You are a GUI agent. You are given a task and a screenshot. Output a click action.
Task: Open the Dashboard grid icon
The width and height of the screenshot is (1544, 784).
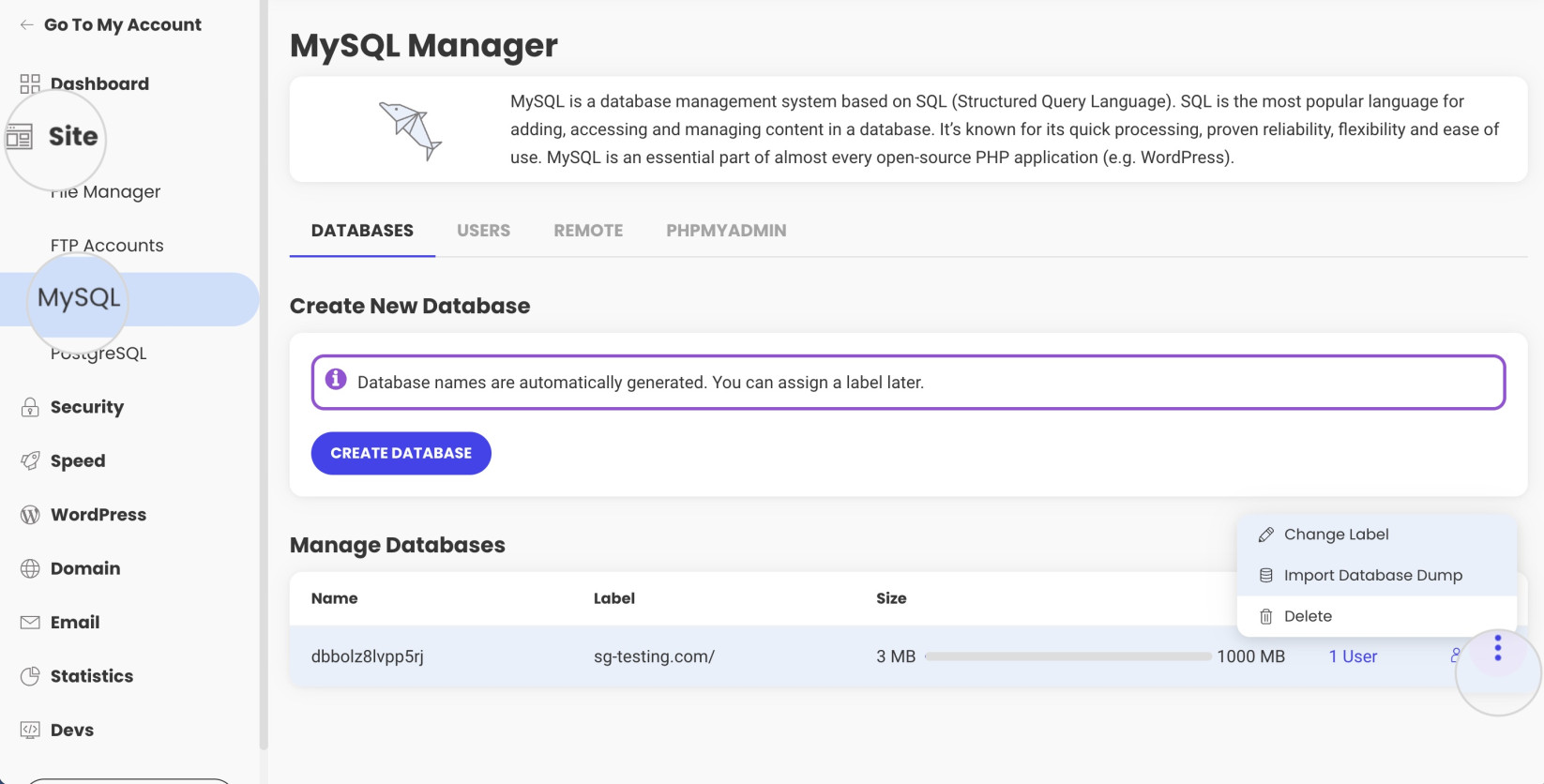click(30, 84)
